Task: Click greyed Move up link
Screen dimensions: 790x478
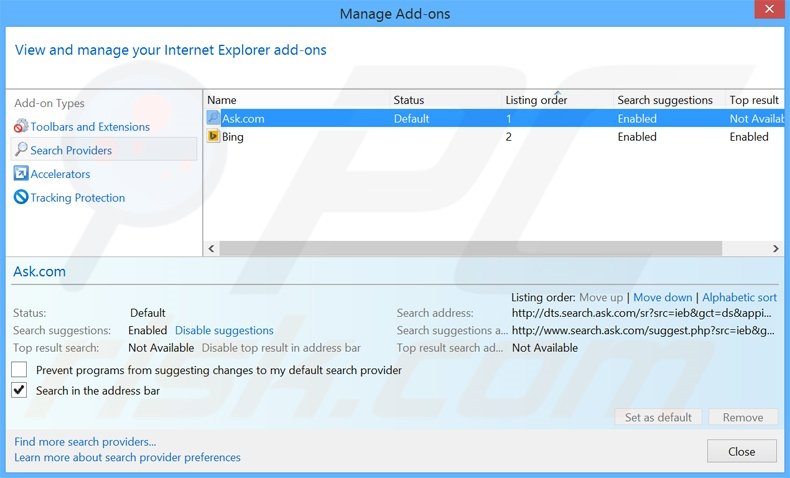Action: click(x=601, y=297)
